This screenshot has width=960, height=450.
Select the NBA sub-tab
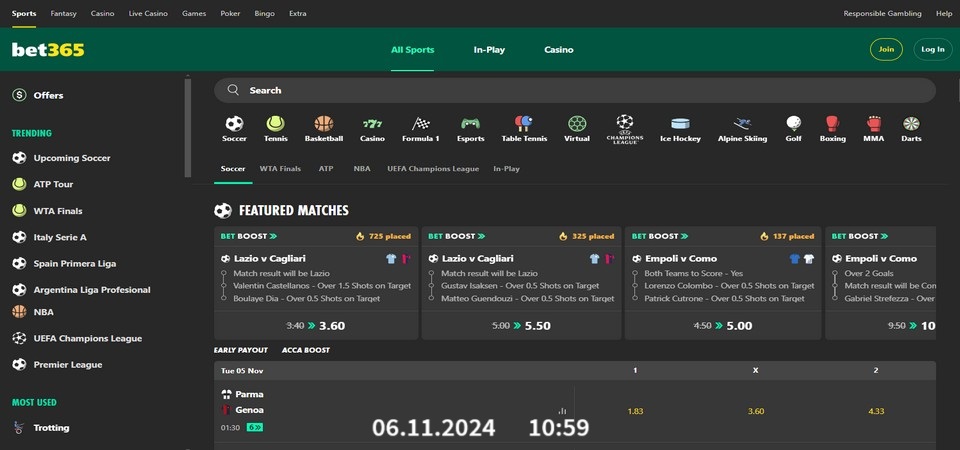(362, 168)
